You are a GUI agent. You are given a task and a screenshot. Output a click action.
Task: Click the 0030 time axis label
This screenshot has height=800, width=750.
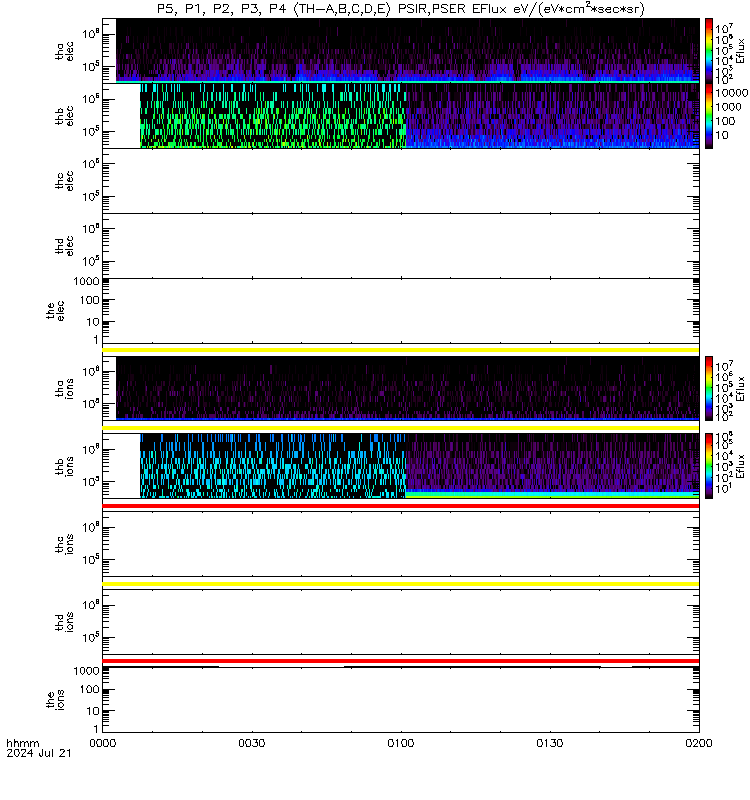coord(252,743)
